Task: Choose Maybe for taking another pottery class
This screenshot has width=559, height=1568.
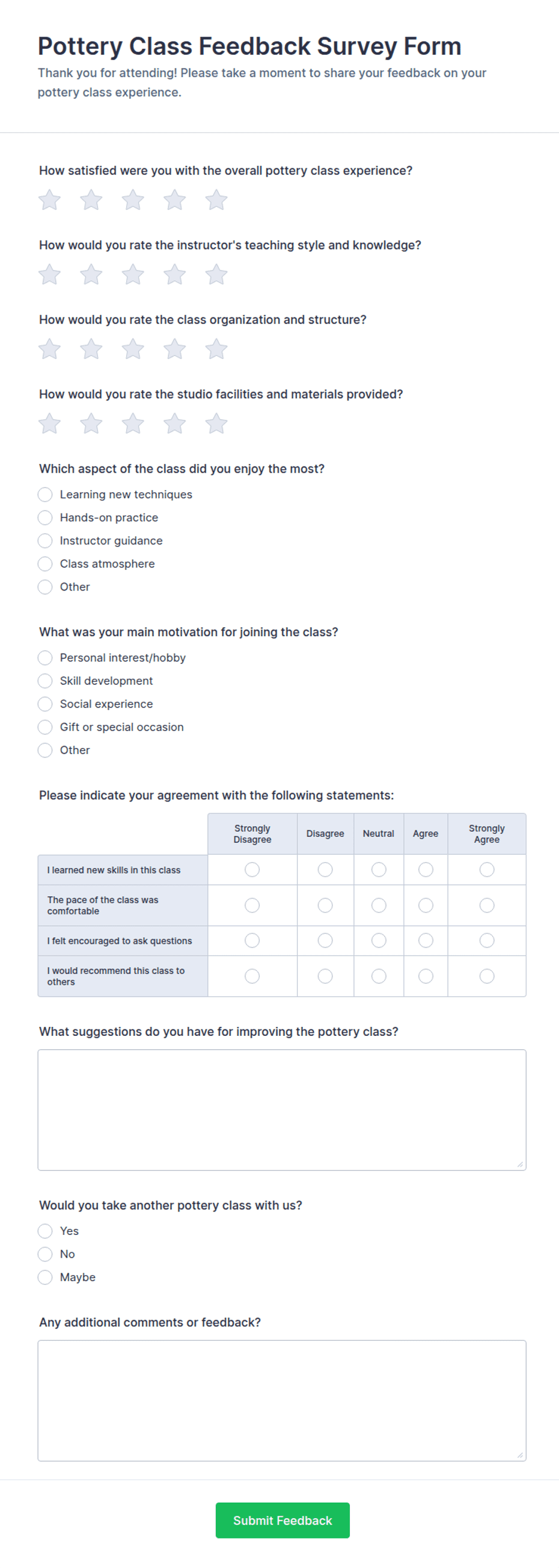Action: [45, 1277]
